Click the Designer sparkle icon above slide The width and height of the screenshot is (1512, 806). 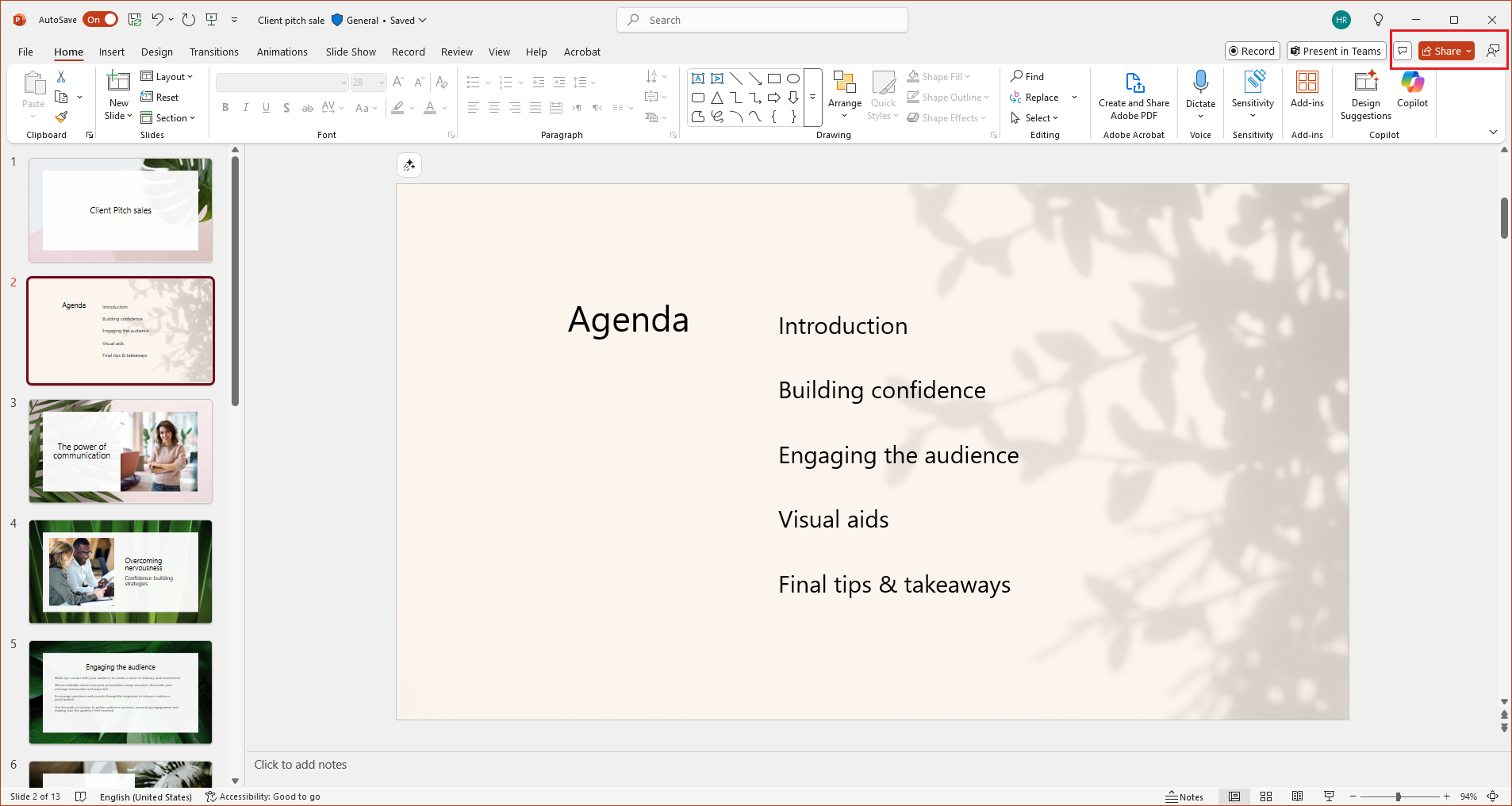click(x=409, y=165)
